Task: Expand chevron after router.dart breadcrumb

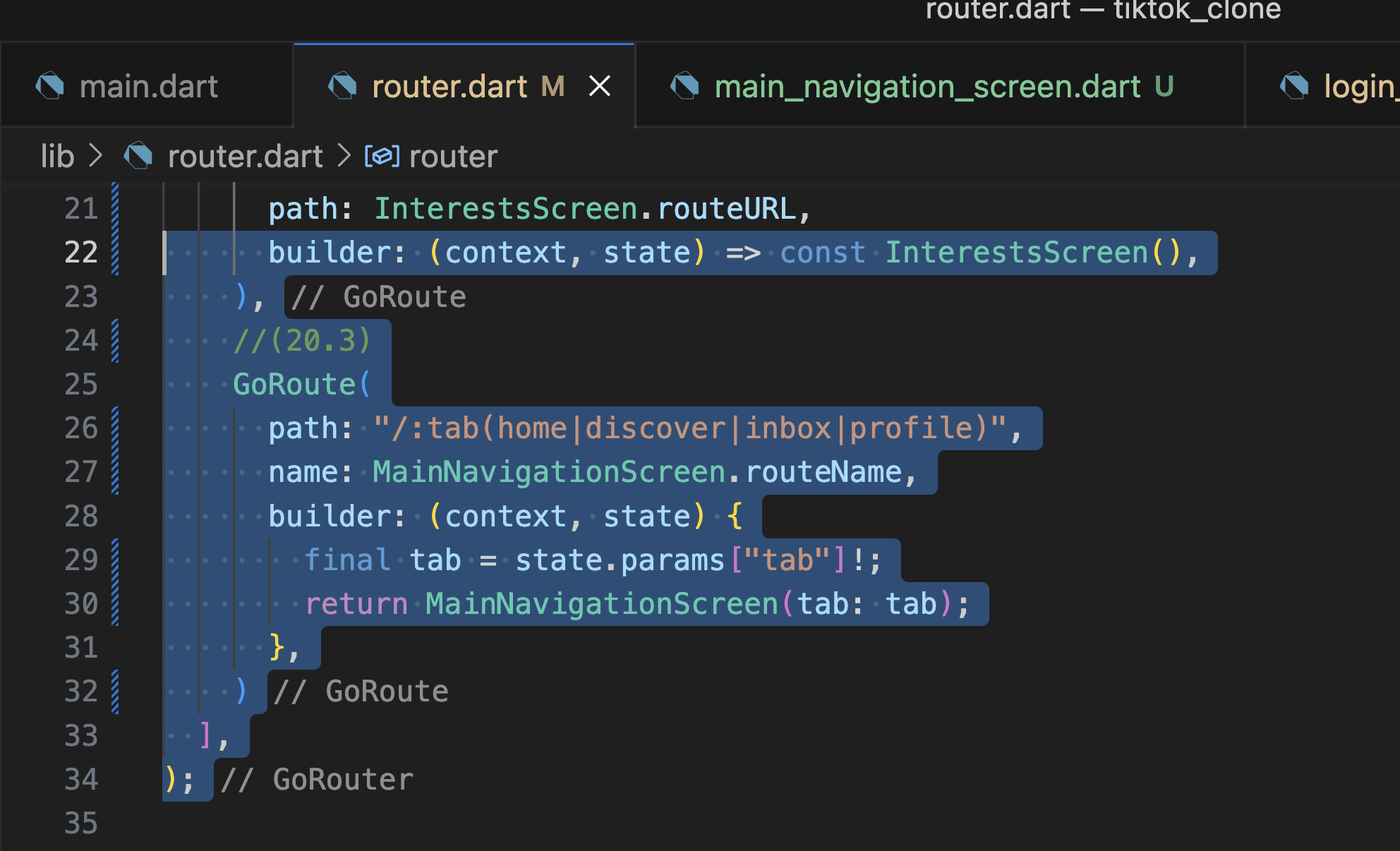Action: [x=344, y=156]
